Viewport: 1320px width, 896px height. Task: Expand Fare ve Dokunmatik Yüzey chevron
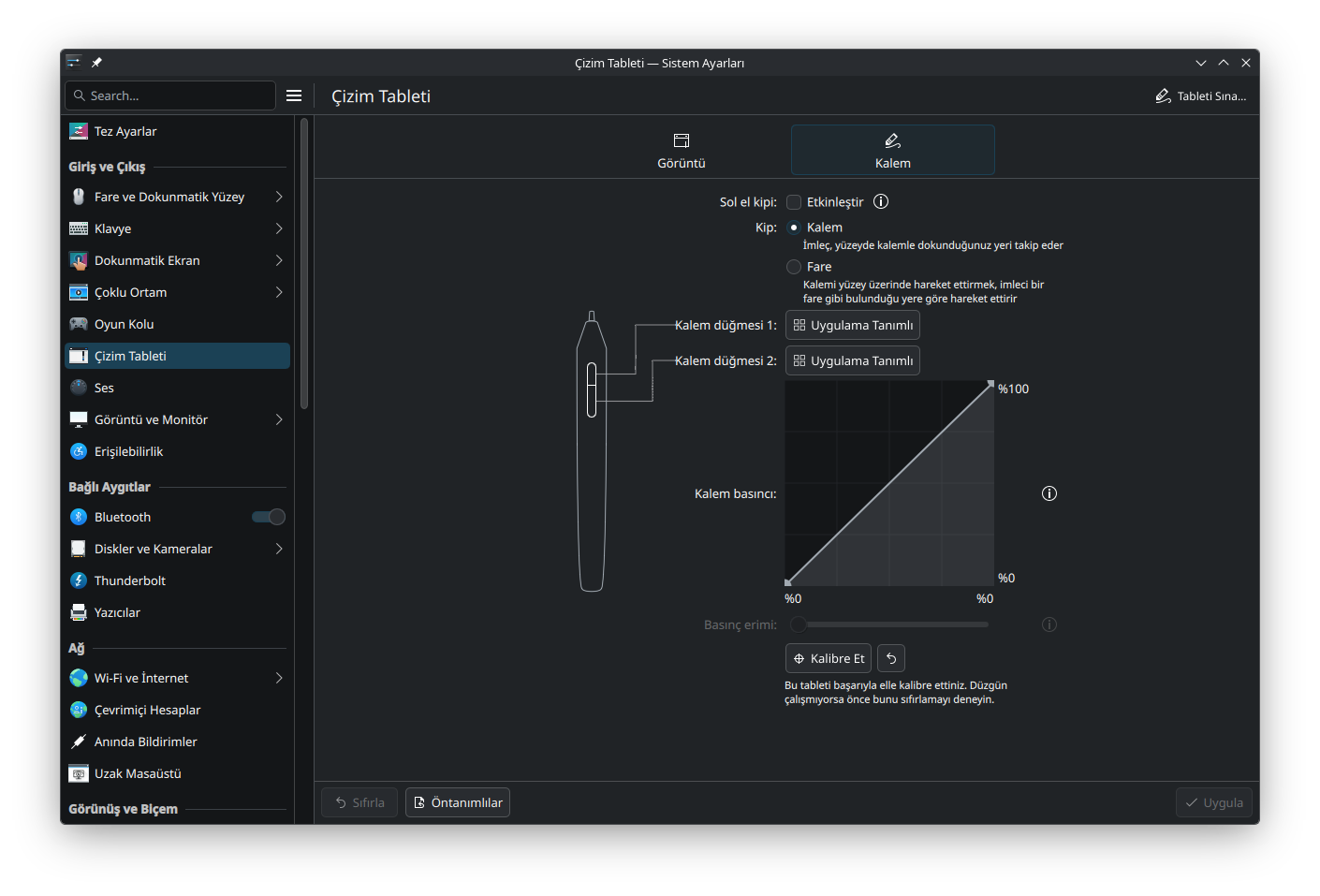(279, 197)
